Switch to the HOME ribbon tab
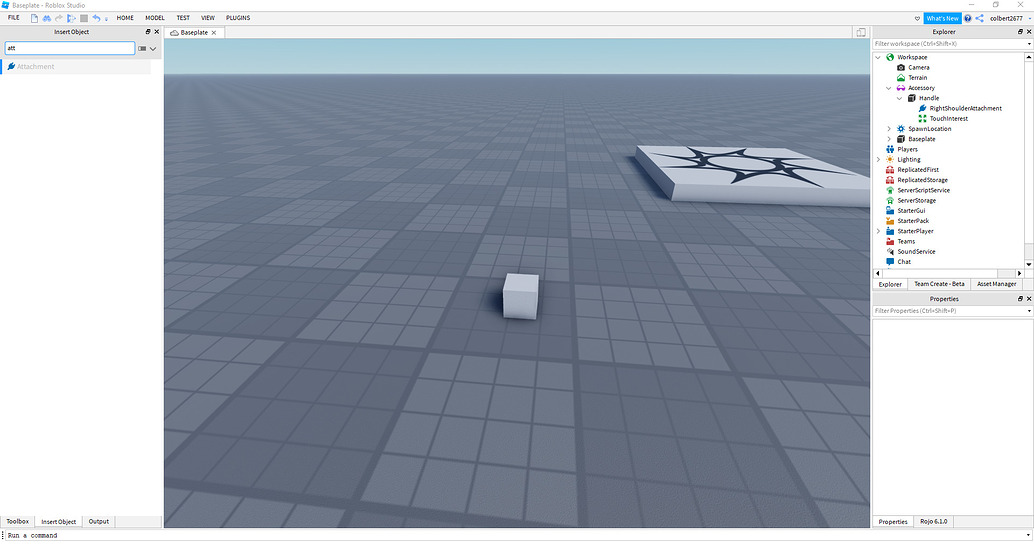1034x558 pixels. (125, 18)
